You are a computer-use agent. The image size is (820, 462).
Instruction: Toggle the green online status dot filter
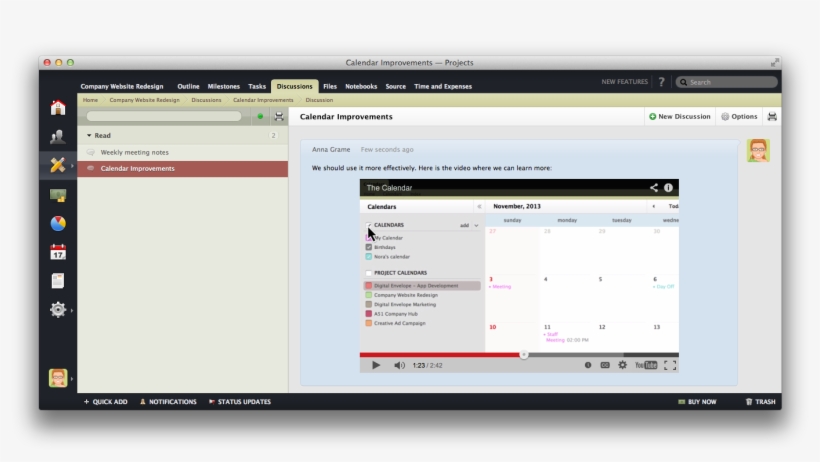click(260, 117)
